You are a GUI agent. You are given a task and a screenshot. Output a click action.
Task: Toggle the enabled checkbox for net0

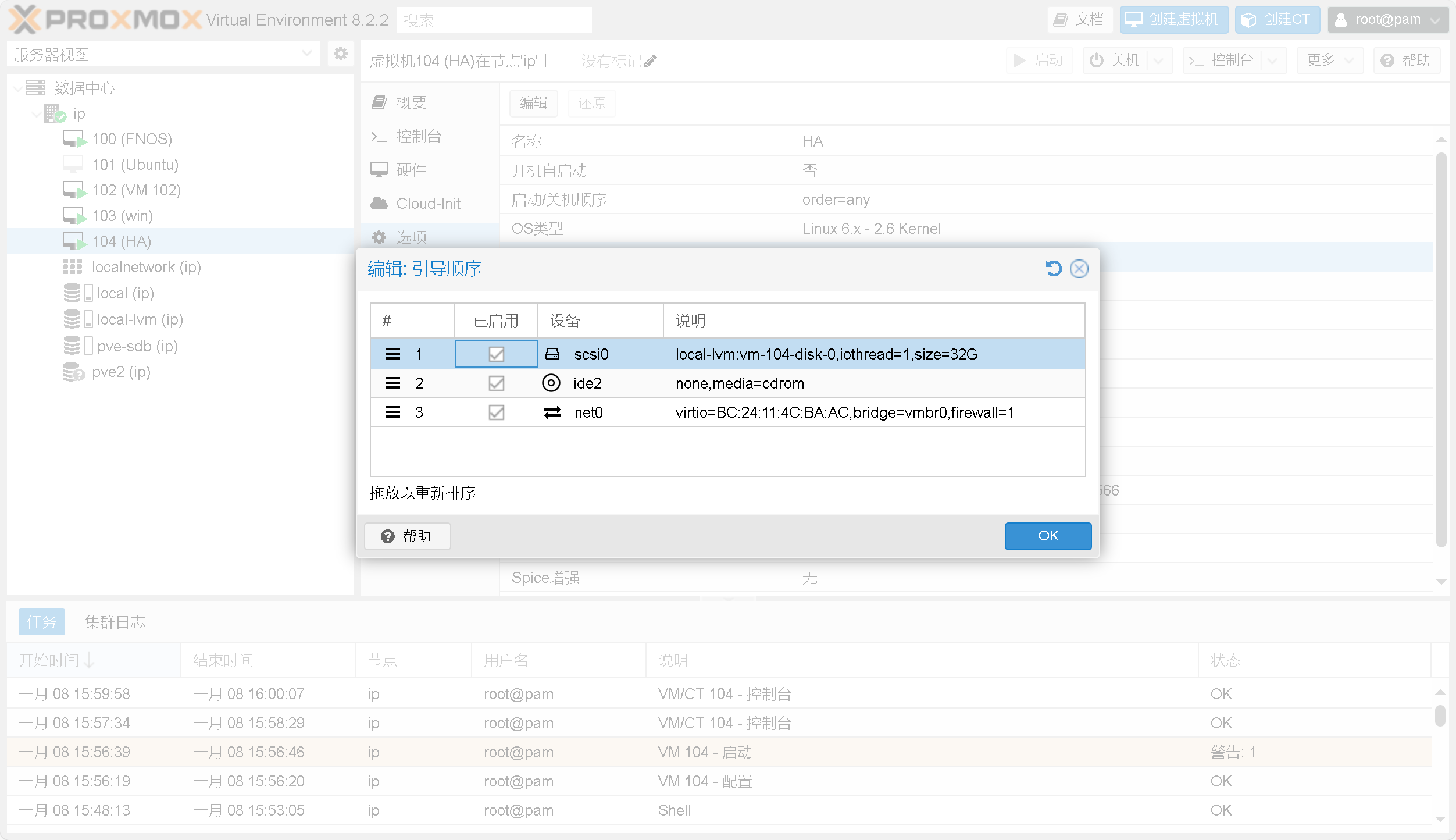(496, 412)
